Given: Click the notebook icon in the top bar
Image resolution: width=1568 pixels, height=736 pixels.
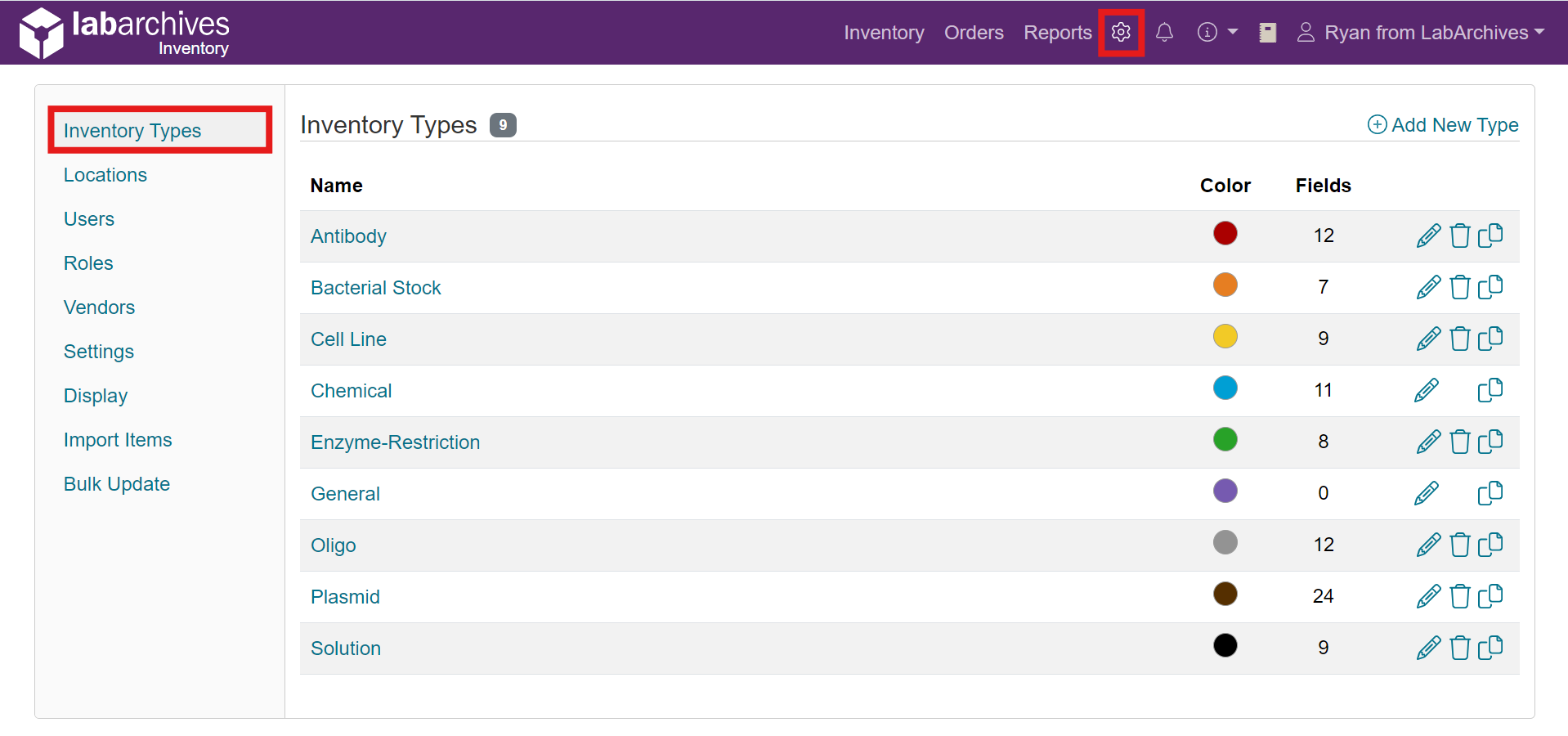Looking at the screenshot, I should 1268,33.
